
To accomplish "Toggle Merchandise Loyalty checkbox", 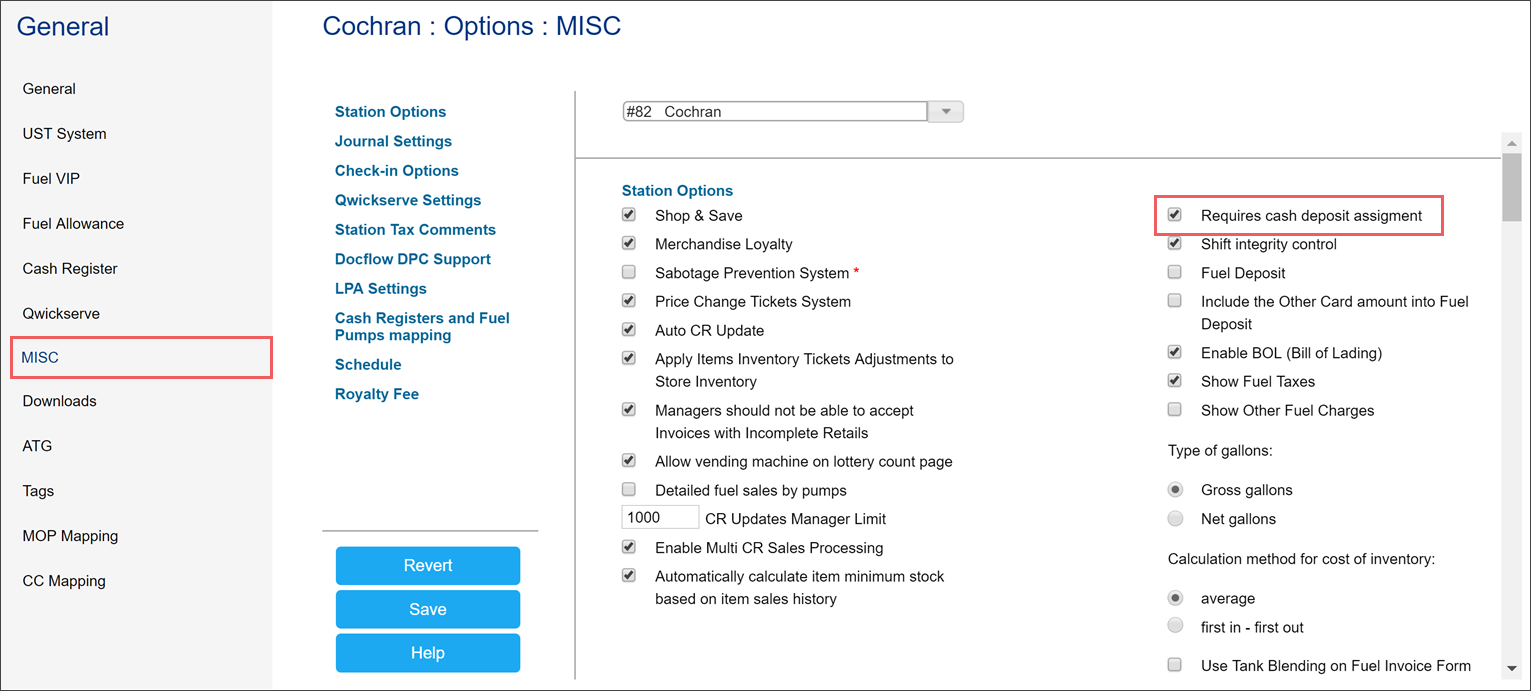I will click(x=629, y=243).
